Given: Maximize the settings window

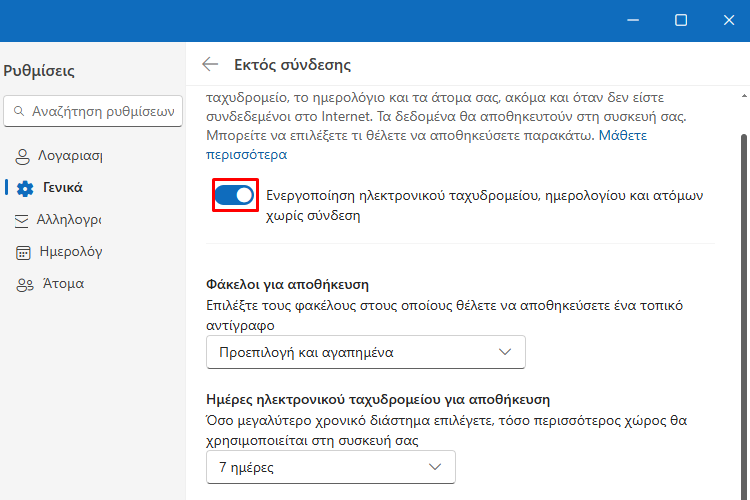Looking at the screenshot, I should point(681,20).
